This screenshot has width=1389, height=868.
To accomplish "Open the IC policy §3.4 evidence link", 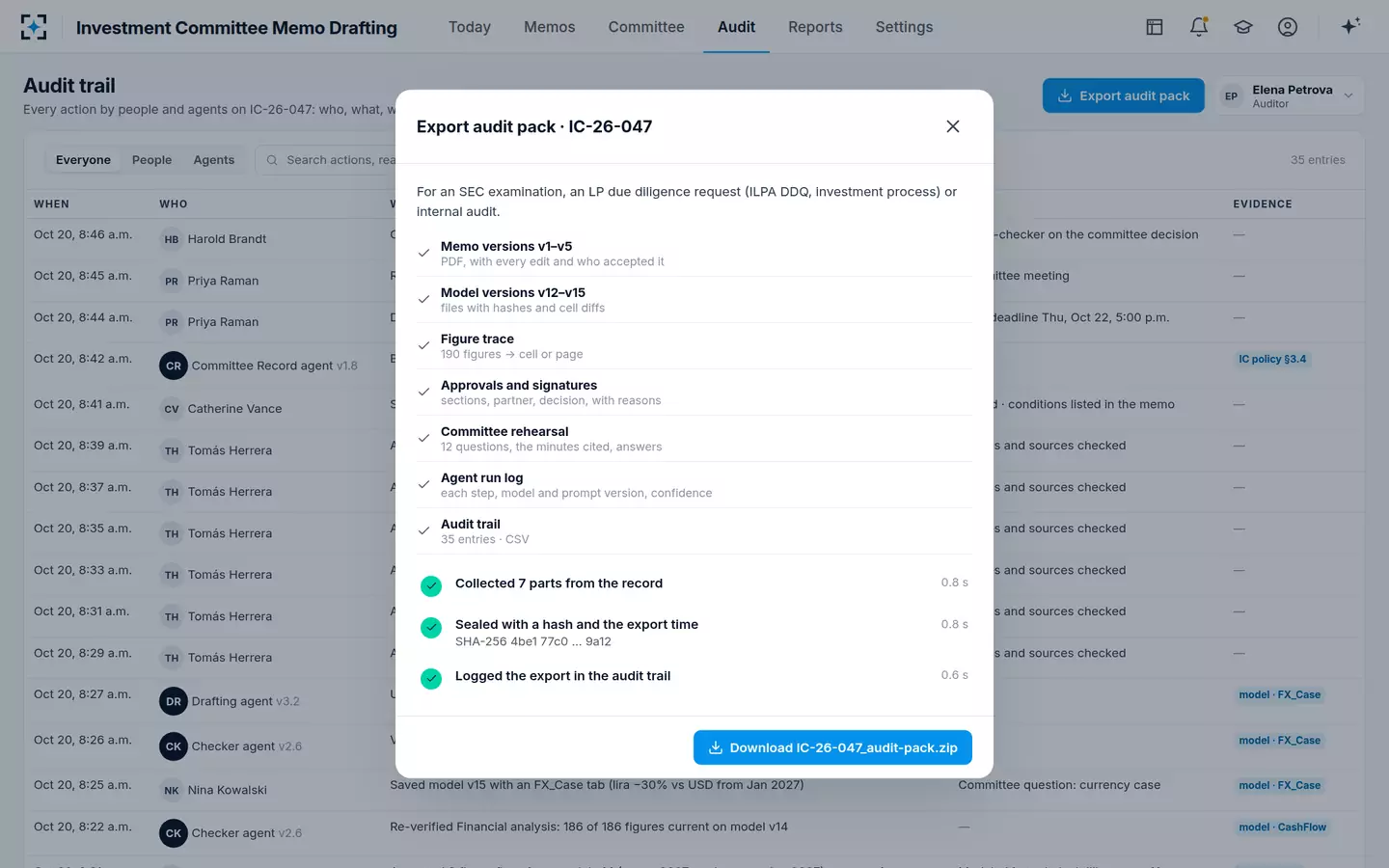I will click(1272, 359).
